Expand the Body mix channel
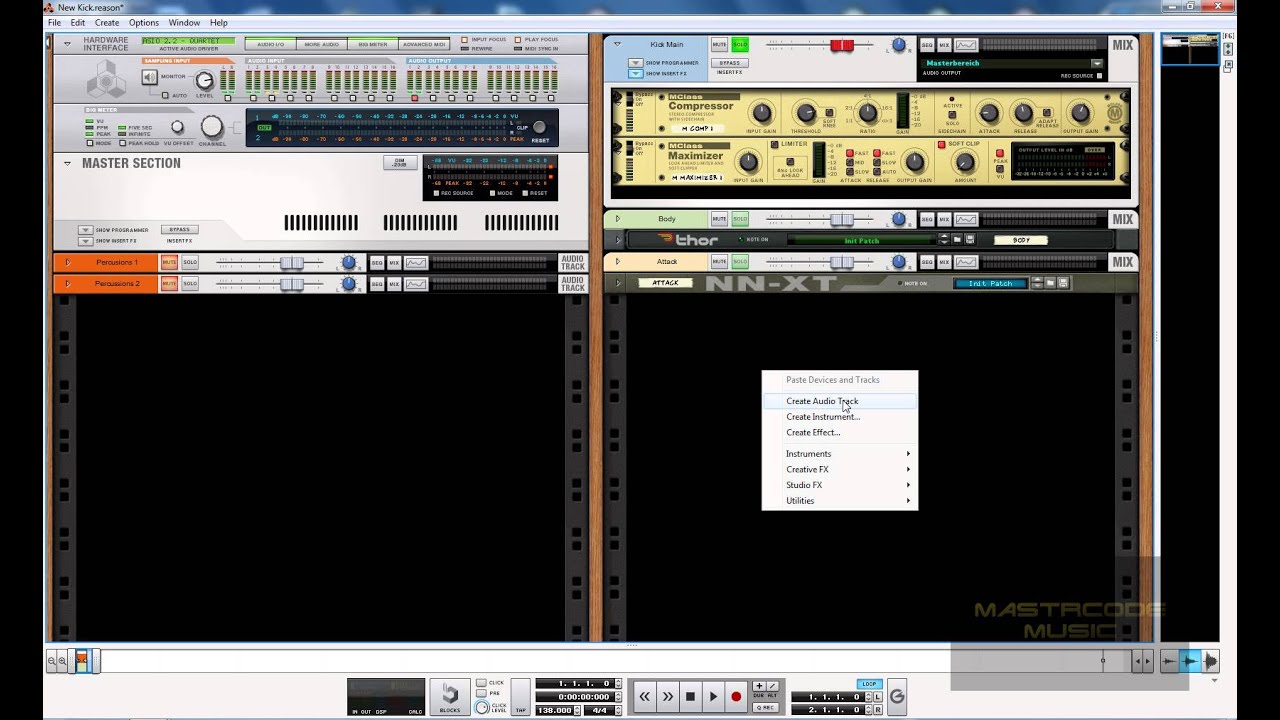This screenshot has height=720, width=1280. click(617, 219)
